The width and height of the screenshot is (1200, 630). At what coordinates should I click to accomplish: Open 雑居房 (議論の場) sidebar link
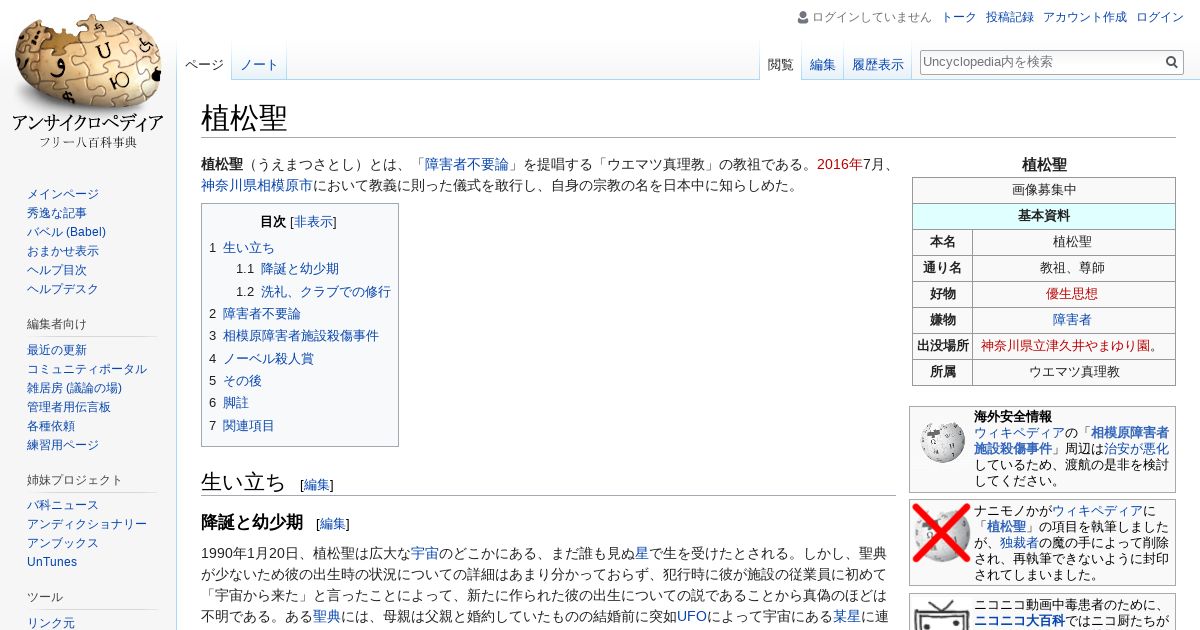pyautogui.click(x=74, y=388)
